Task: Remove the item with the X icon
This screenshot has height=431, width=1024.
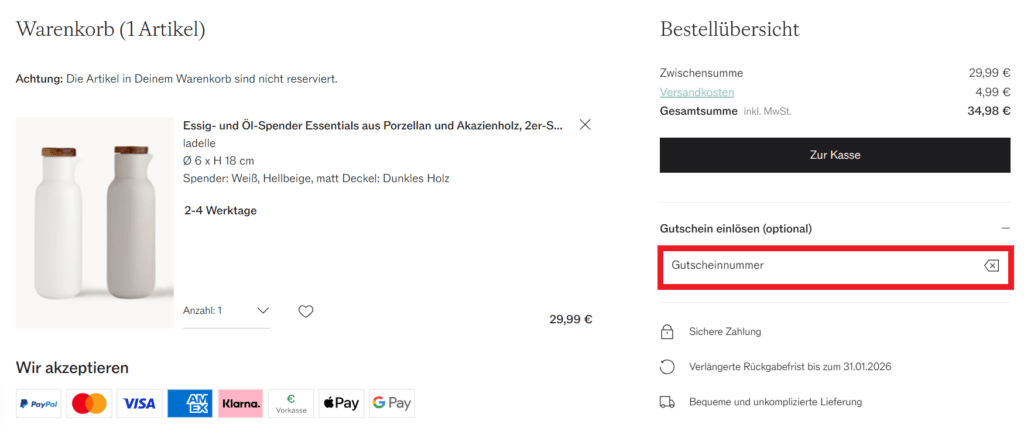Action: coord(585,125)
